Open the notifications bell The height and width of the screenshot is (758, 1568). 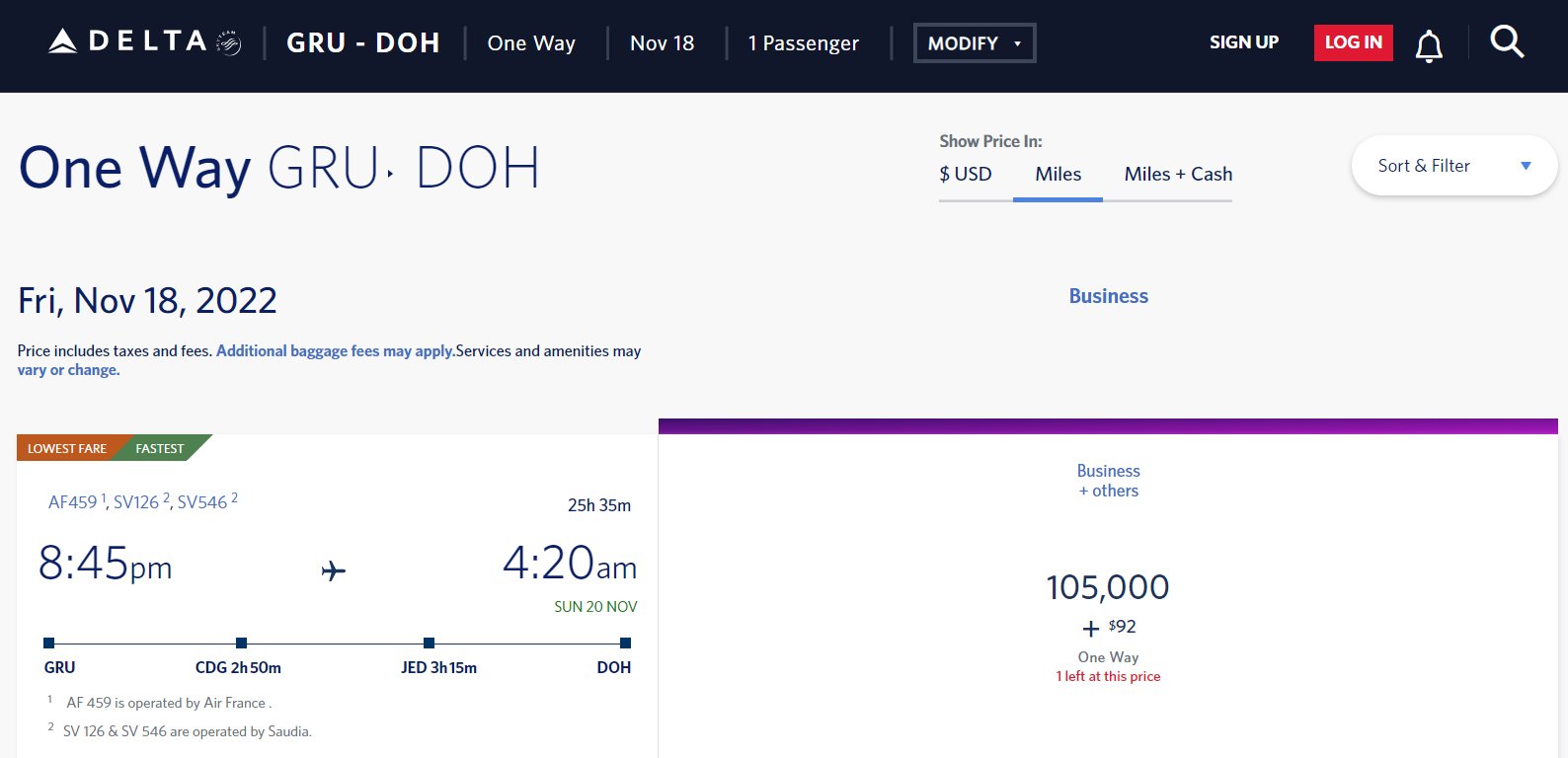1429,45
